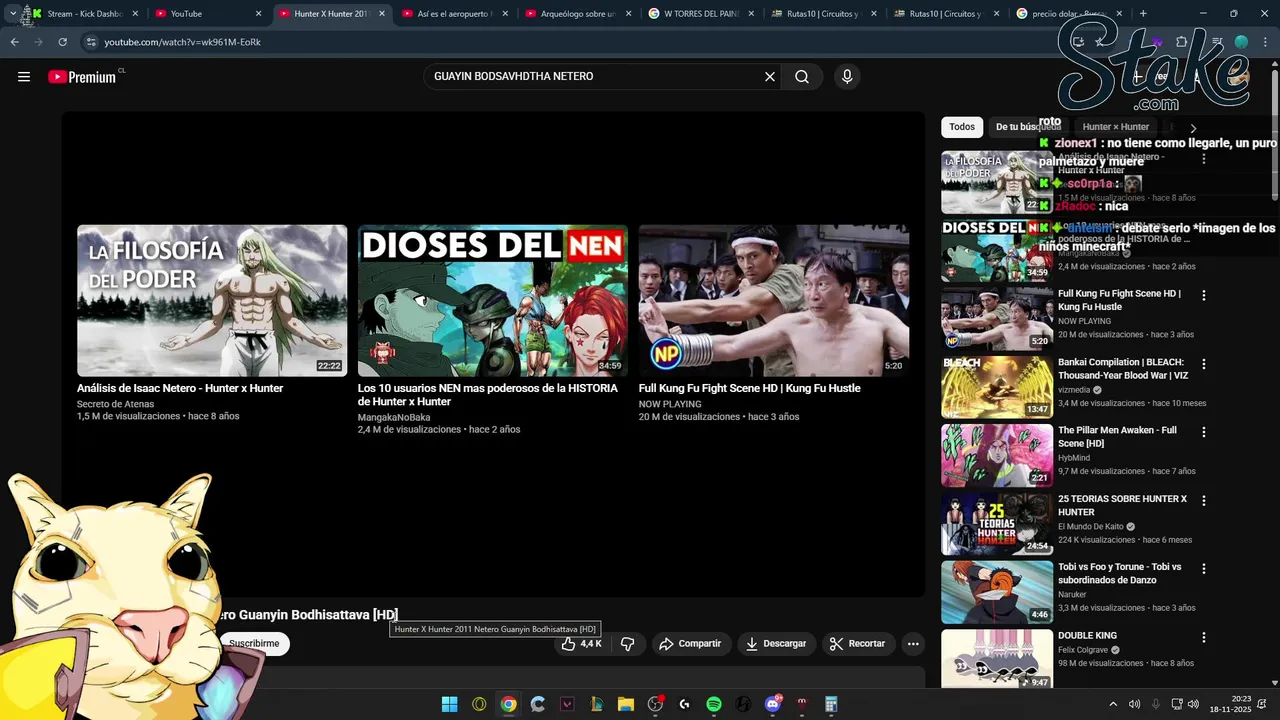Screen dimensions: 1280x720
Task: Open DOUBLE KING sidebar video title
Action: [x=1088, y=636]
